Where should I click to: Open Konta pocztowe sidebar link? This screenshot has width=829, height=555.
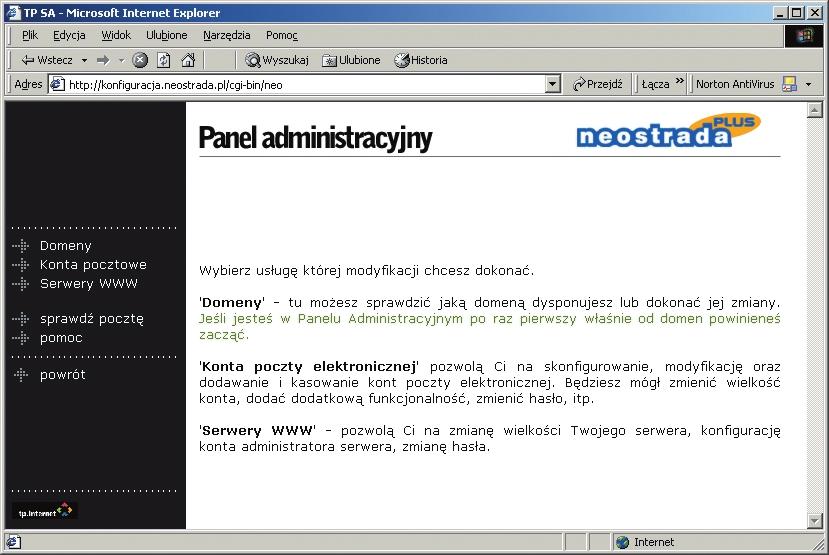[93, 265]
